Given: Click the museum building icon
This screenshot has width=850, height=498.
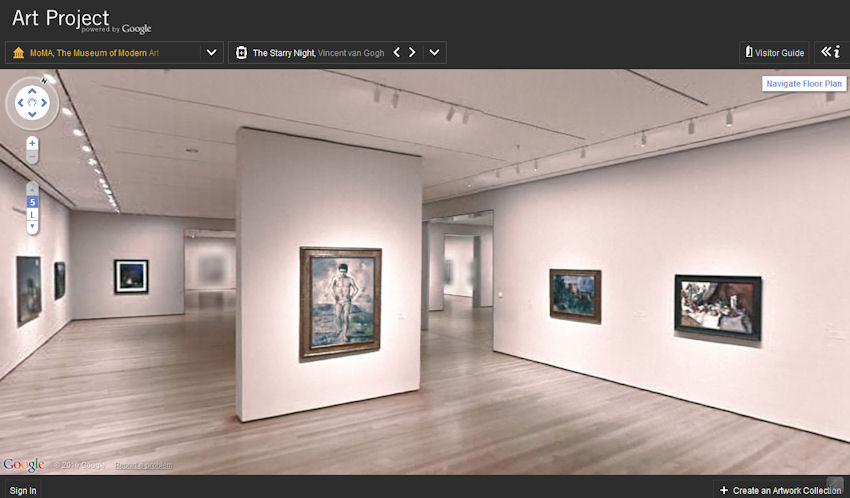Looking at the screenshot, I should [x=18, y=53].
